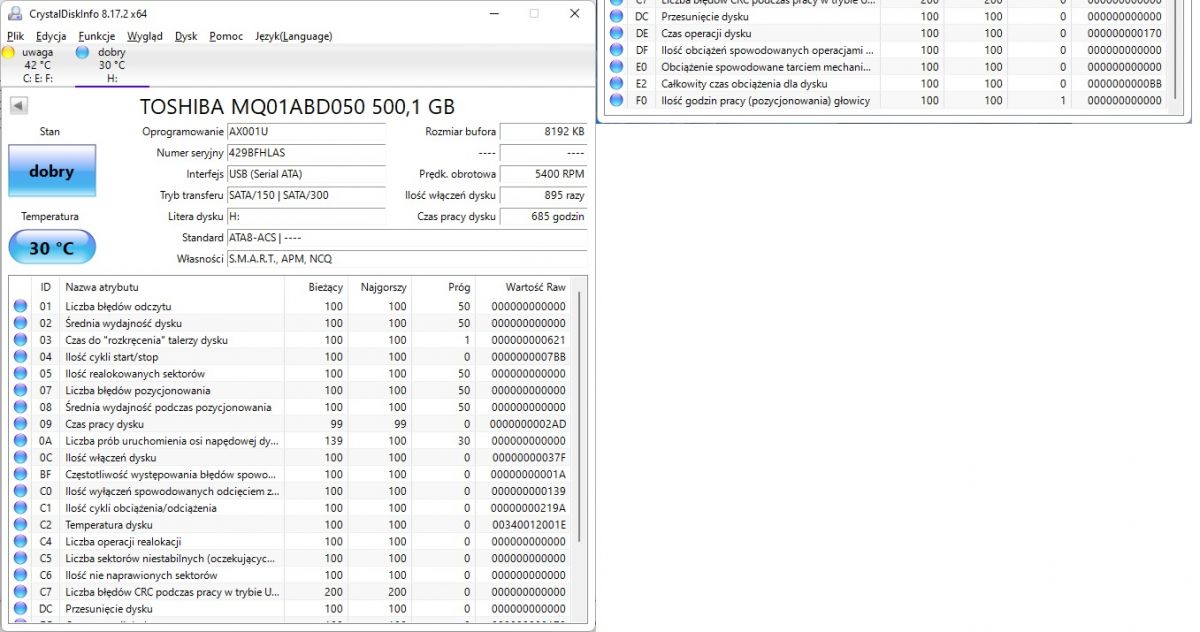This screenshot has width=1200, height=632.
Task: Click status orb for attribute C7 in main window
Action: click(20, 592)
